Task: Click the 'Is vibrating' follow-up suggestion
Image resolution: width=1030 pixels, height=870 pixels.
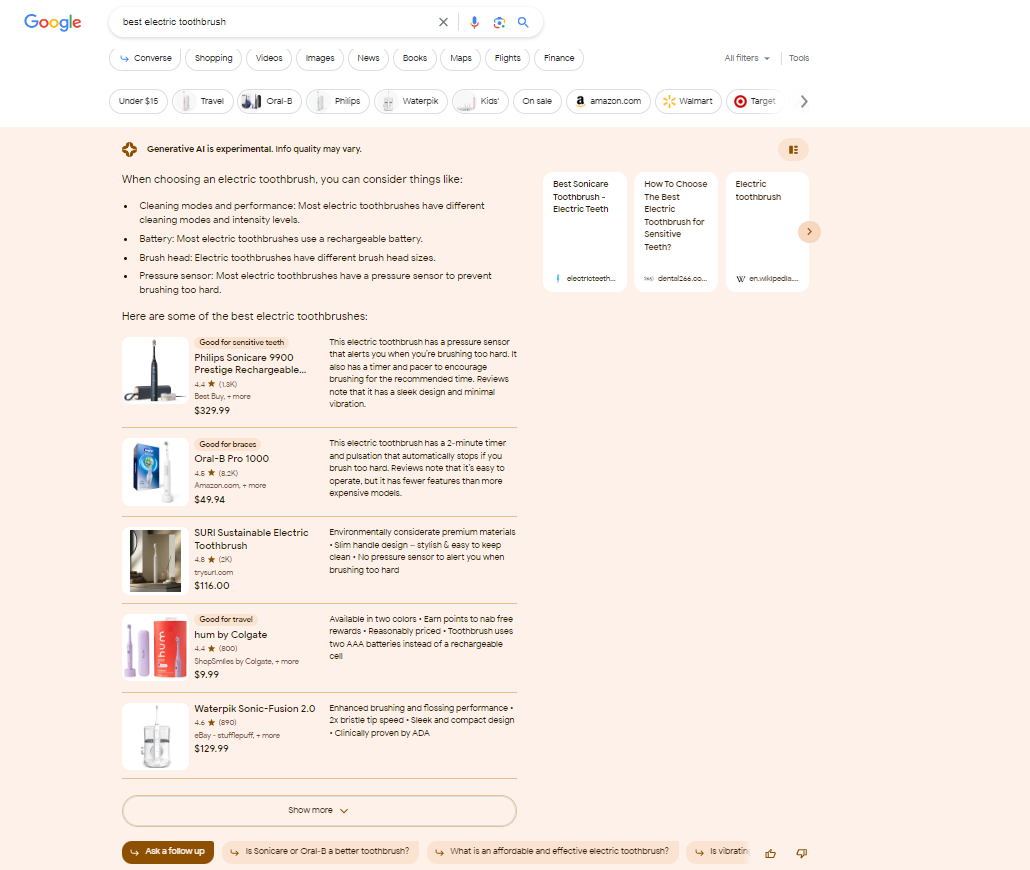Action: pyautogui.click(x=719, y=852)
